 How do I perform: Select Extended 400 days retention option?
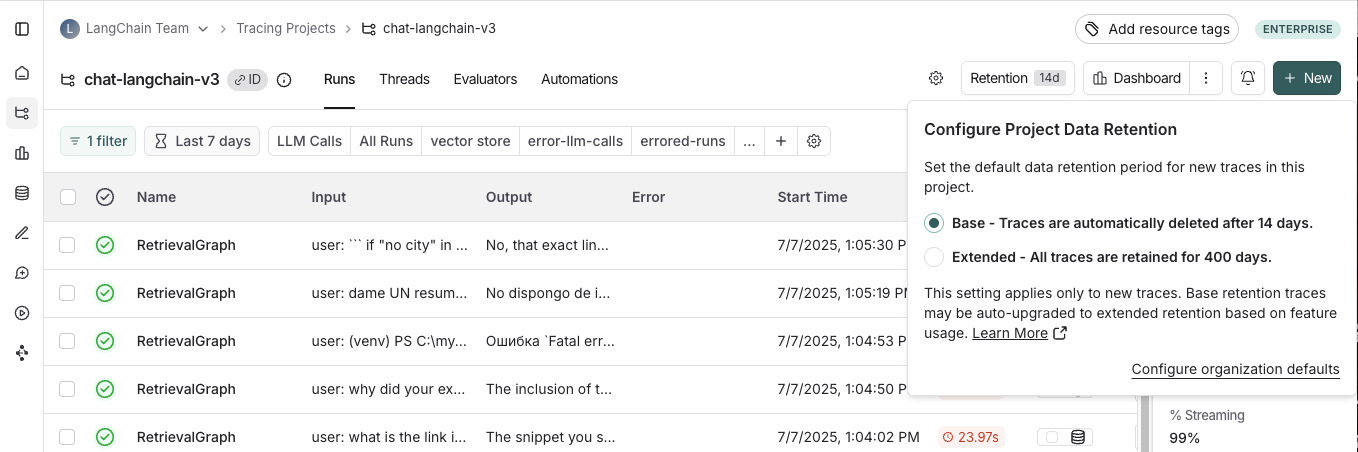(934, 257)
